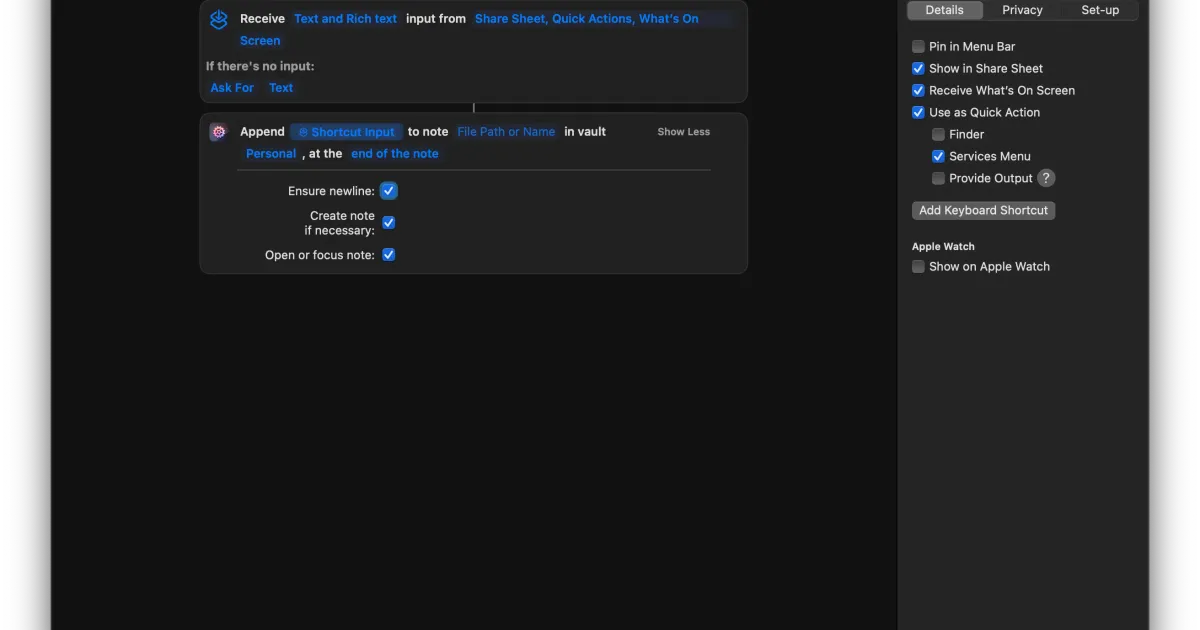Disable Receive What's On Screen

click(918, 91)
